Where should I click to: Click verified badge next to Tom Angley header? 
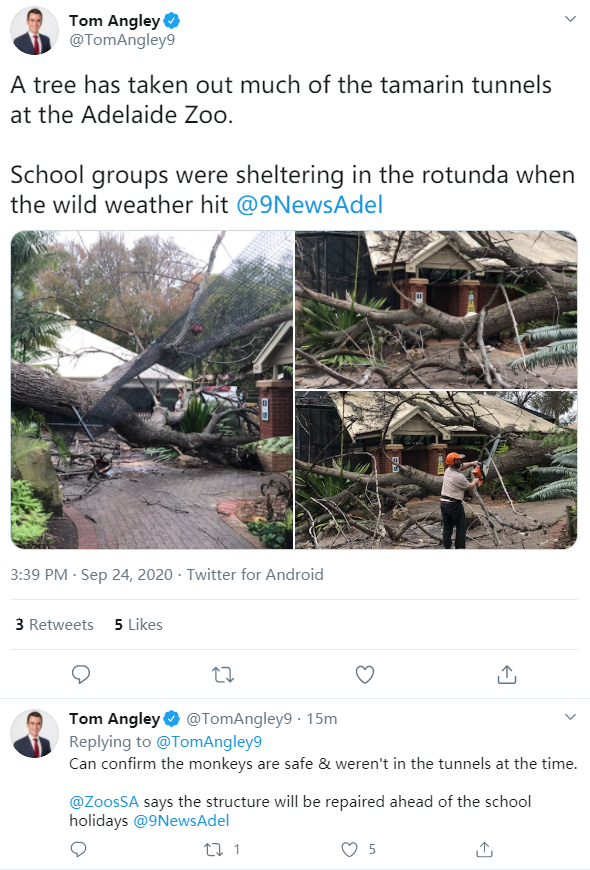[x=172, y=21]
